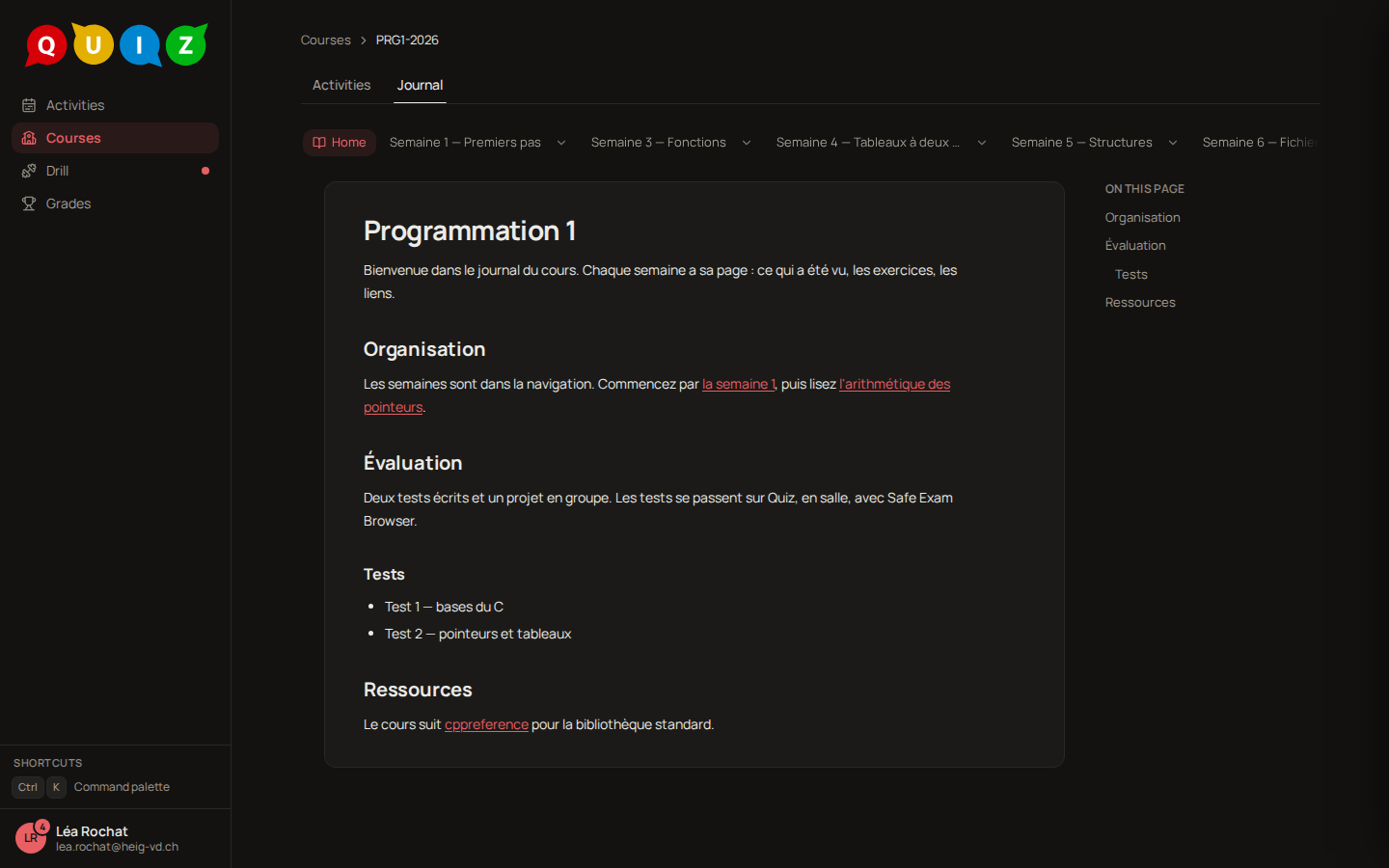Open Léa Rochat account menu
Image resolution: width=1389 pixels, height=868 pixels.
pos(115,838)
